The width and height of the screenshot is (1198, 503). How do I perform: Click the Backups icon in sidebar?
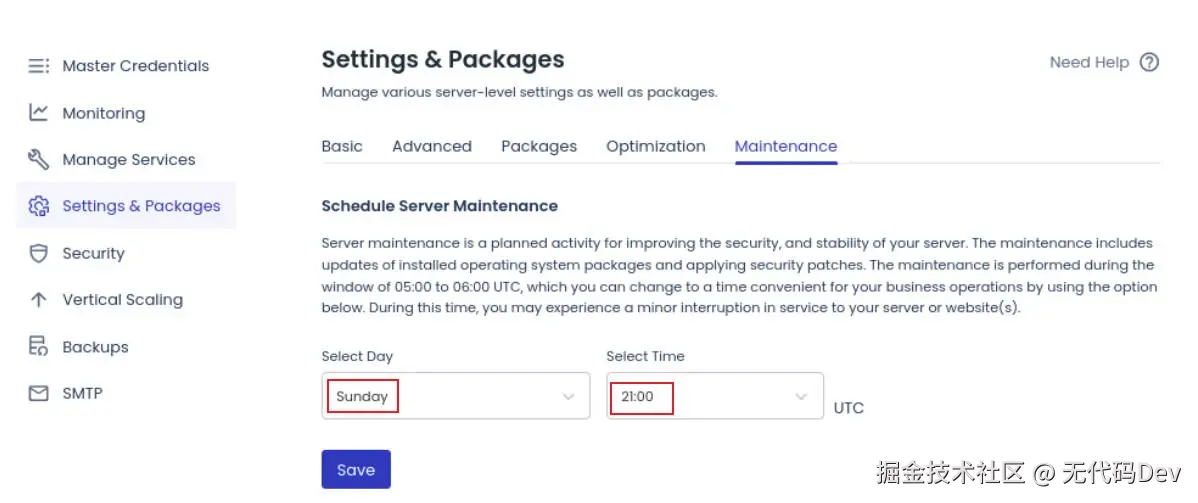38,347
